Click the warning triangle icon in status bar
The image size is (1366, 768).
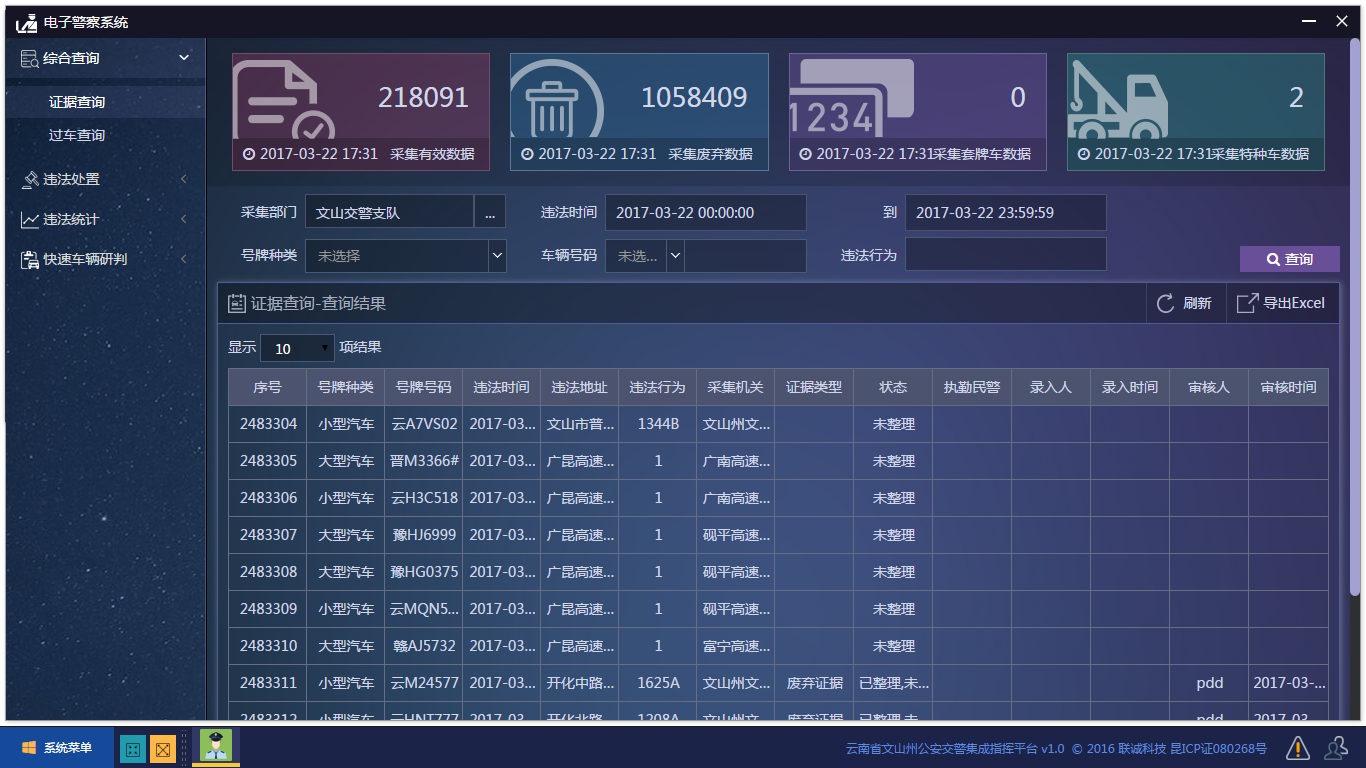coord(1297,747)
